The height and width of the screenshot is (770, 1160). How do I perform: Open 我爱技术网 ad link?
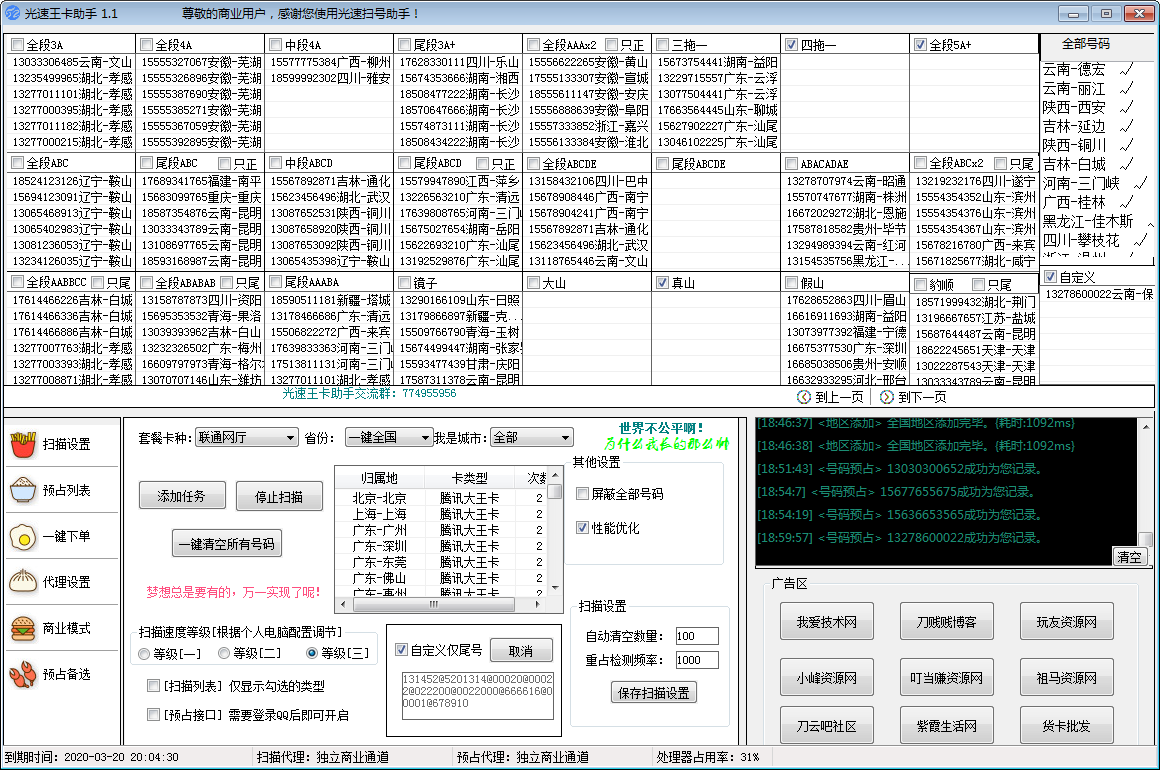[x=826, y=622]
